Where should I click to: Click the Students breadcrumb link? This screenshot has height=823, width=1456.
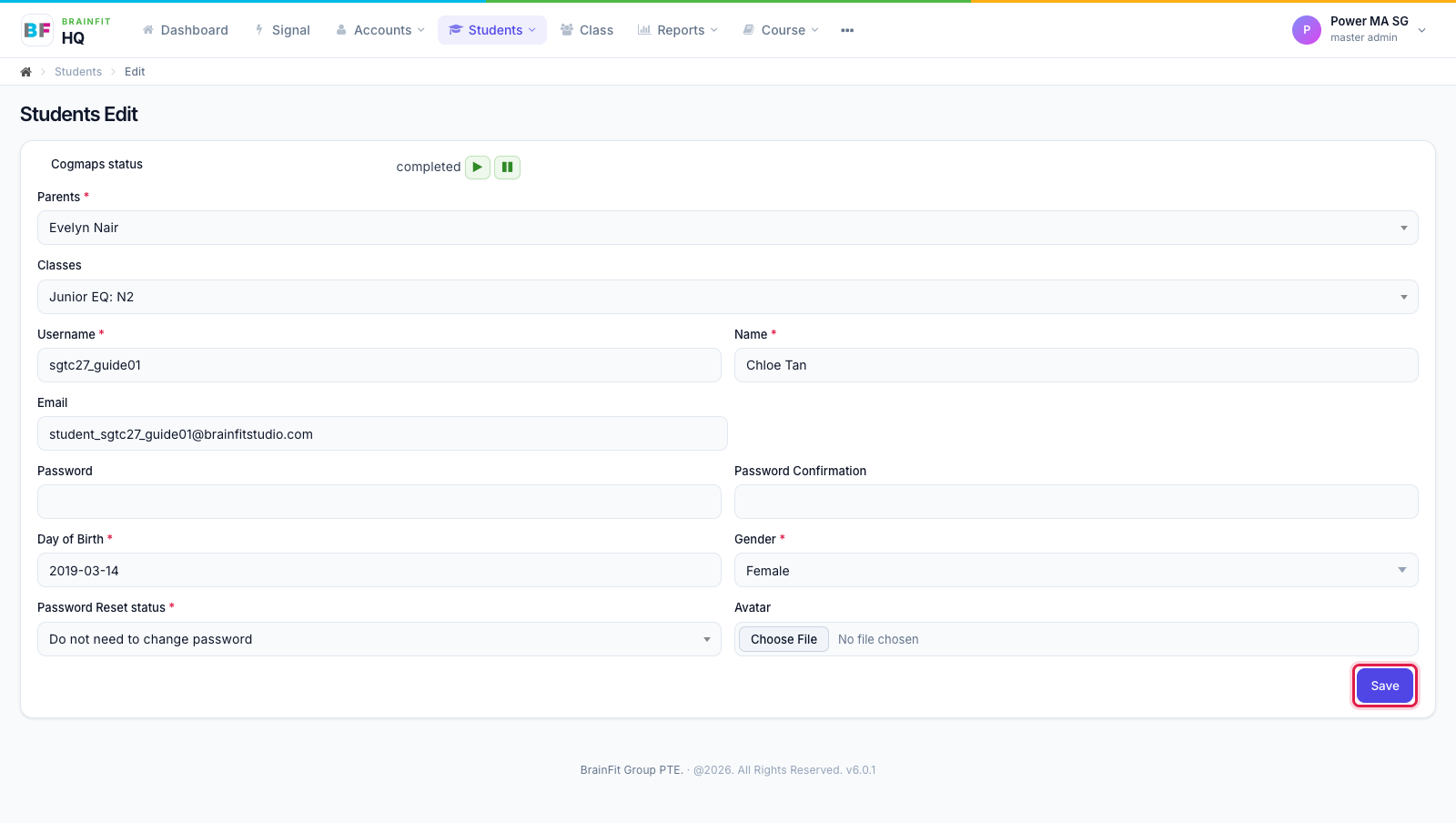coord(78,72)
